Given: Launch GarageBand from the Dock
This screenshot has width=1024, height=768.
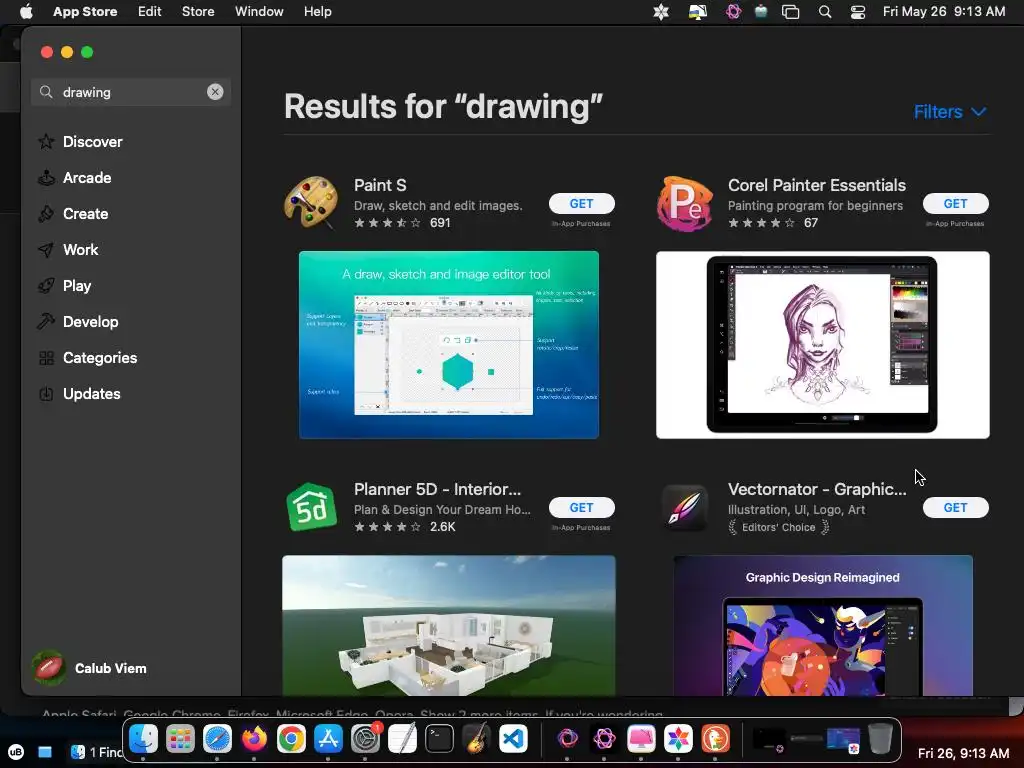Looking at the screenshot, I should pos(476,739).
